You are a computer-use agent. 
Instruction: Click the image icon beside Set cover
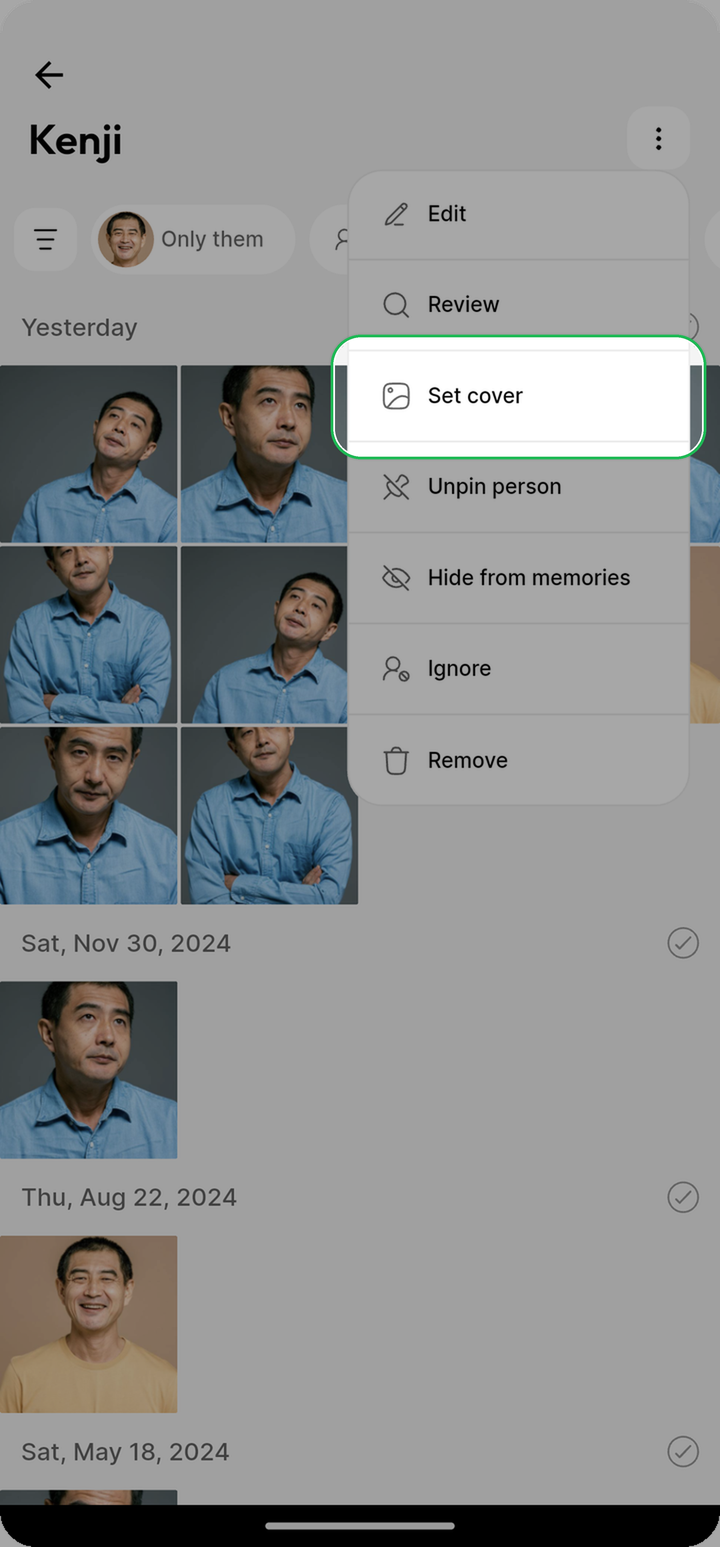pyautogui.click(x=396, y=396)
